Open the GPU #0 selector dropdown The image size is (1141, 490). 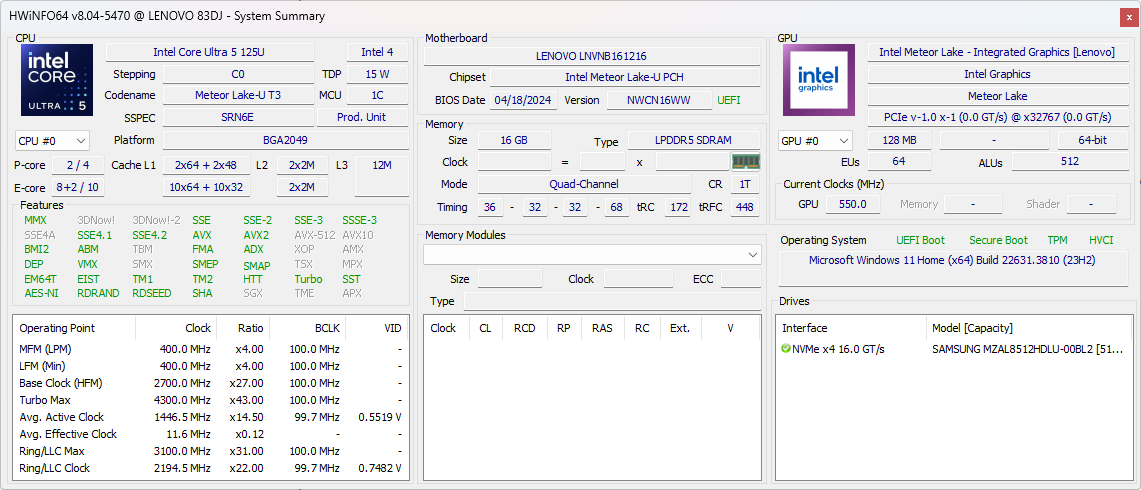tap(816, 141)
